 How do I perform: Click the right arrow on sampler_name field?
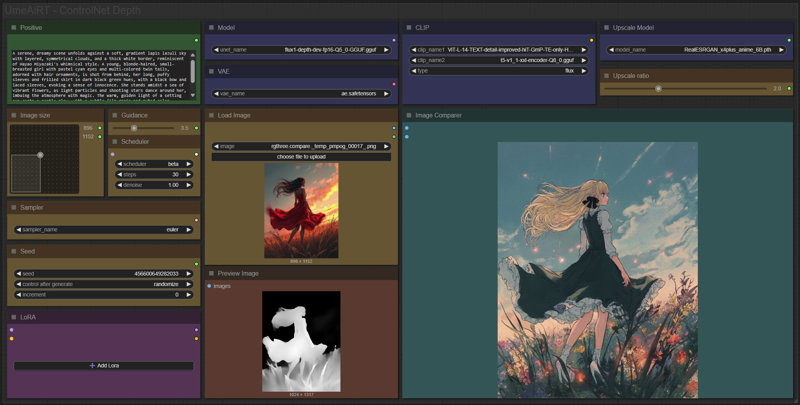click(188, 230)
